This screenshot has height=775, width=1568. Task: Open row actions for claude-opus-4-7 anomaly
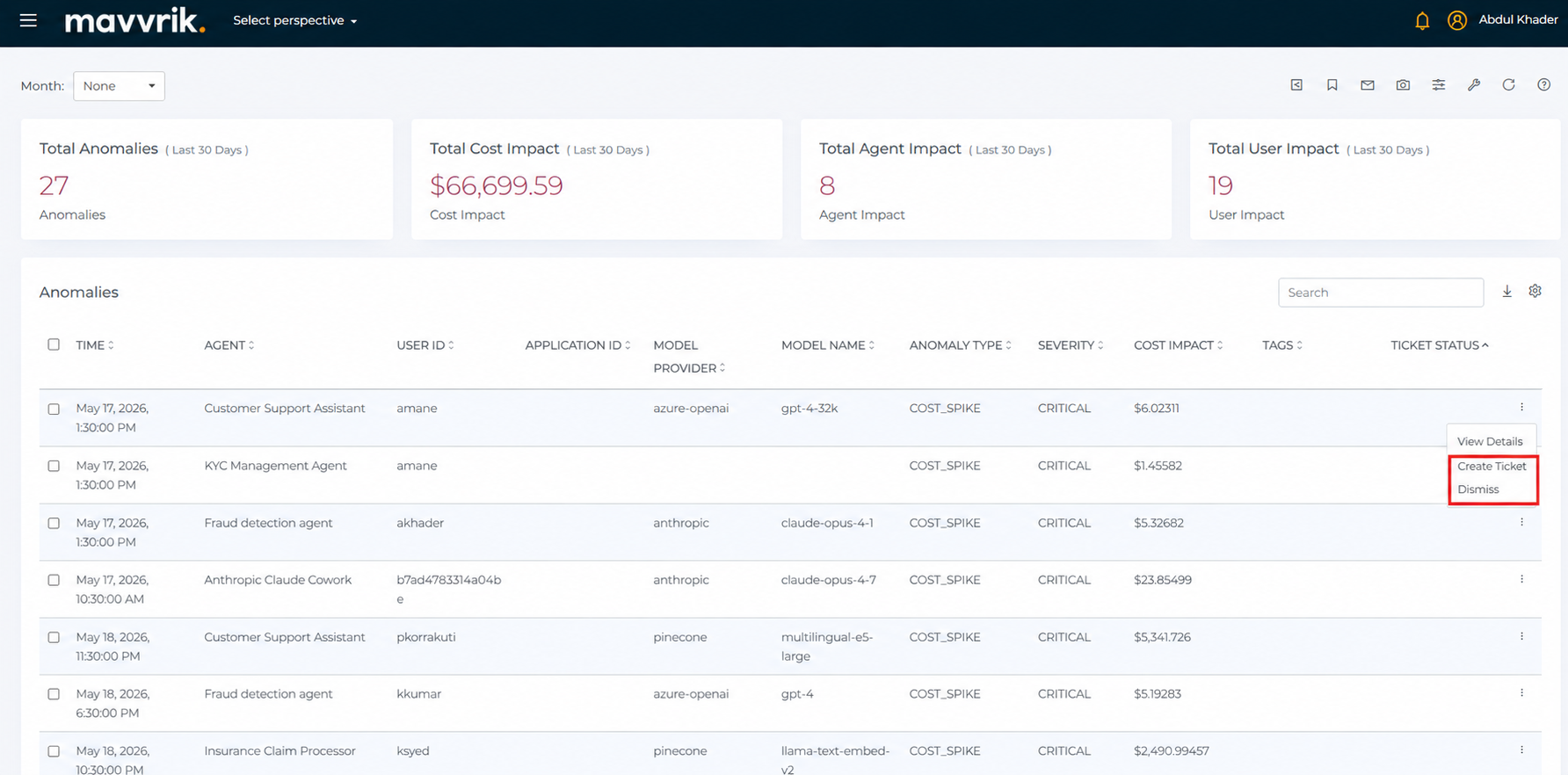coord(1521,579)
